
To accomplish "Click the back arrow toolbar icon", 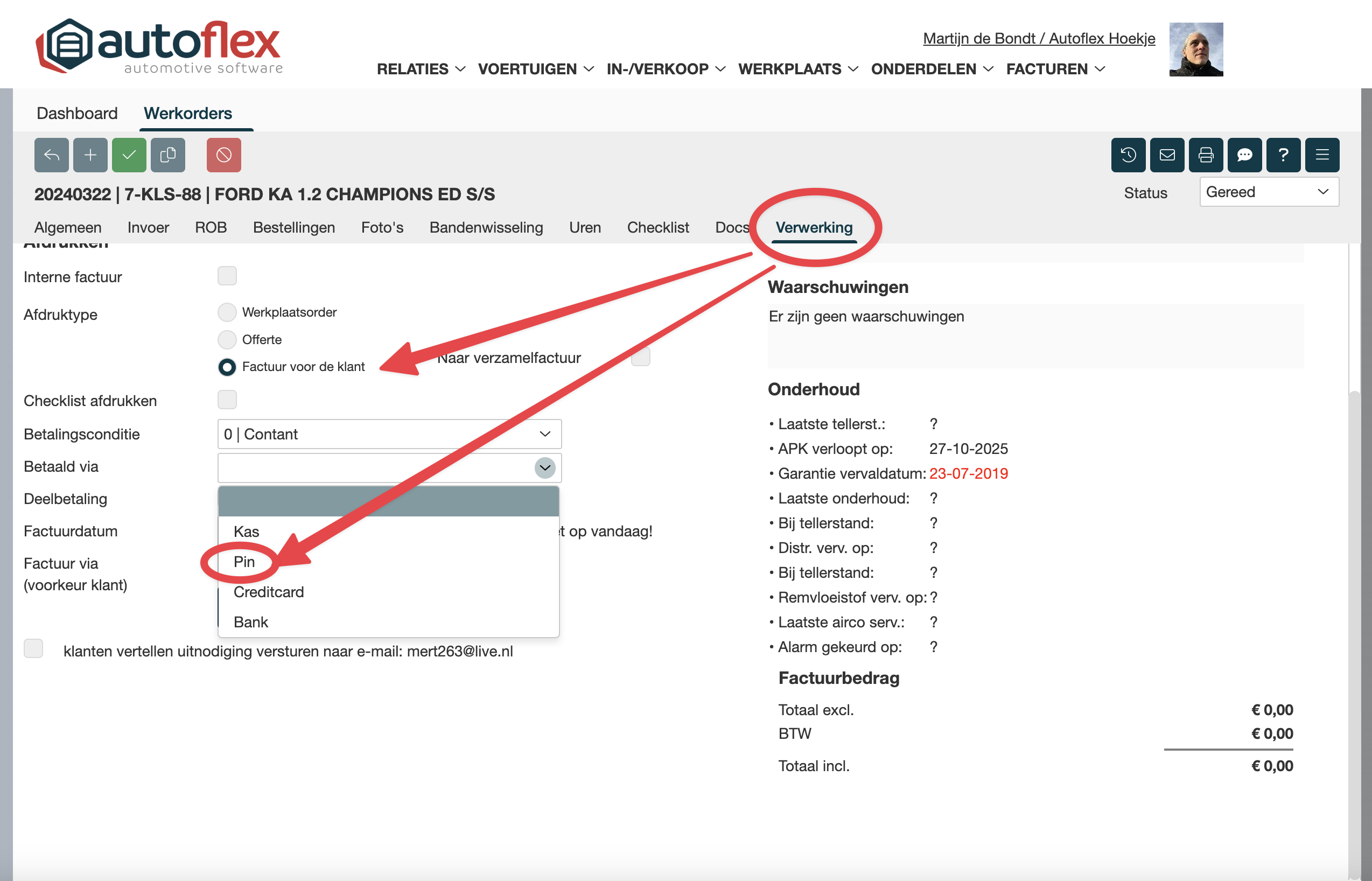I will pyautogui.click(x=52, y=155).
